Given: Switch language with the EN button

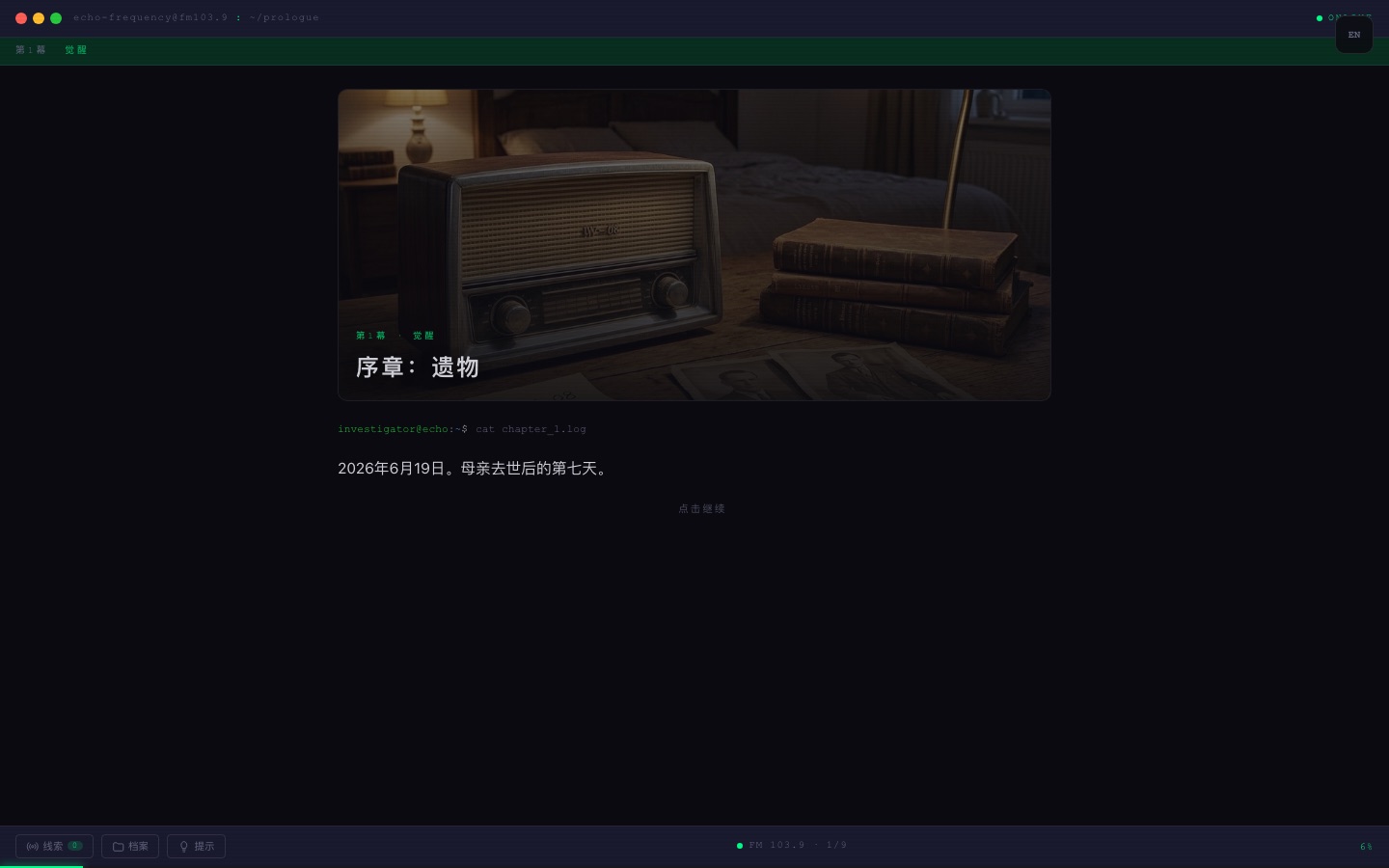Looking at the screenshot, I should coord(1354,35).
